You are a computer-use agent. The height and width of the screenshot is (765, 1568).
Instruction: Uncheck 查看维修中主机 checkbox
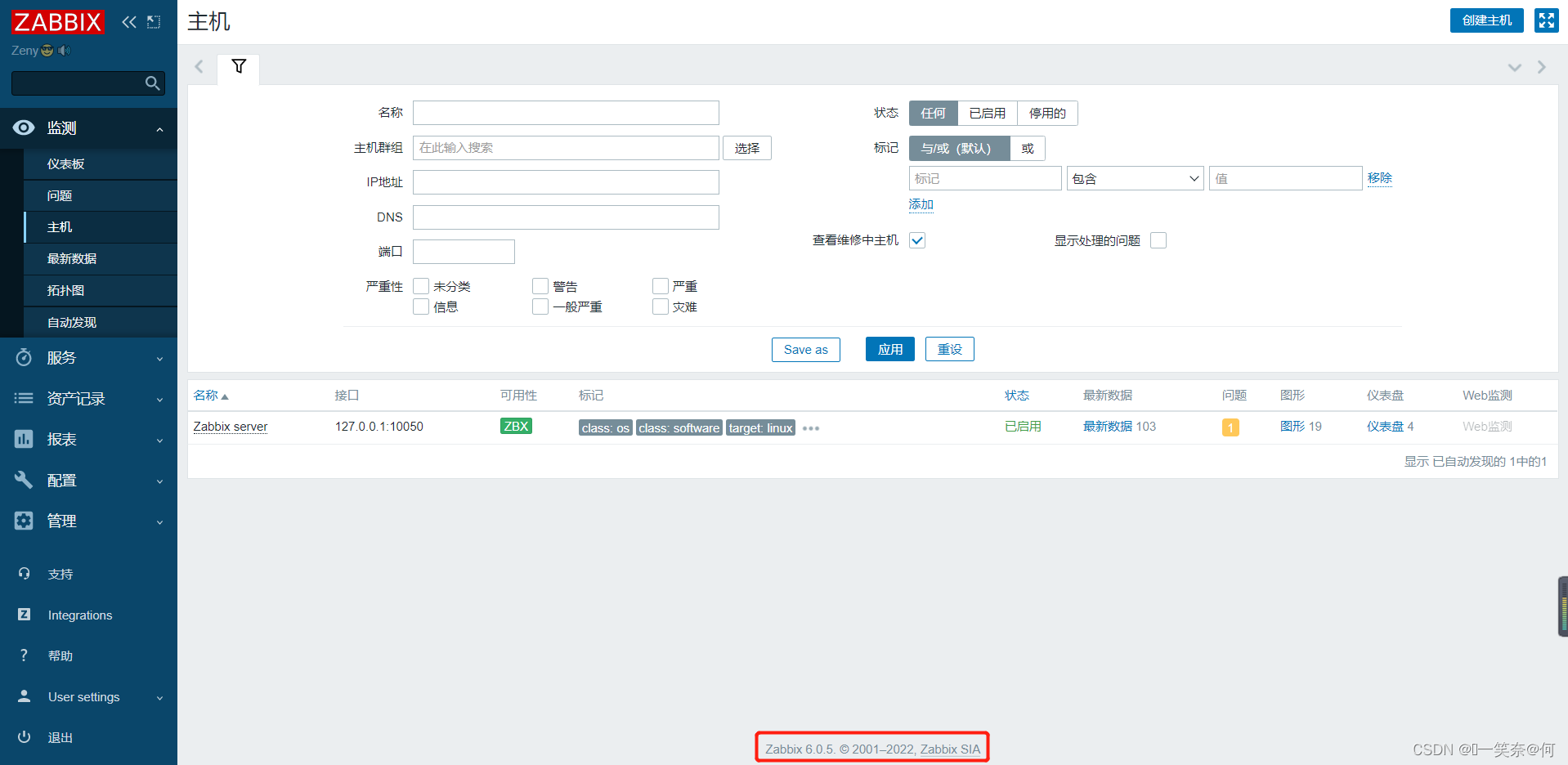917,240
